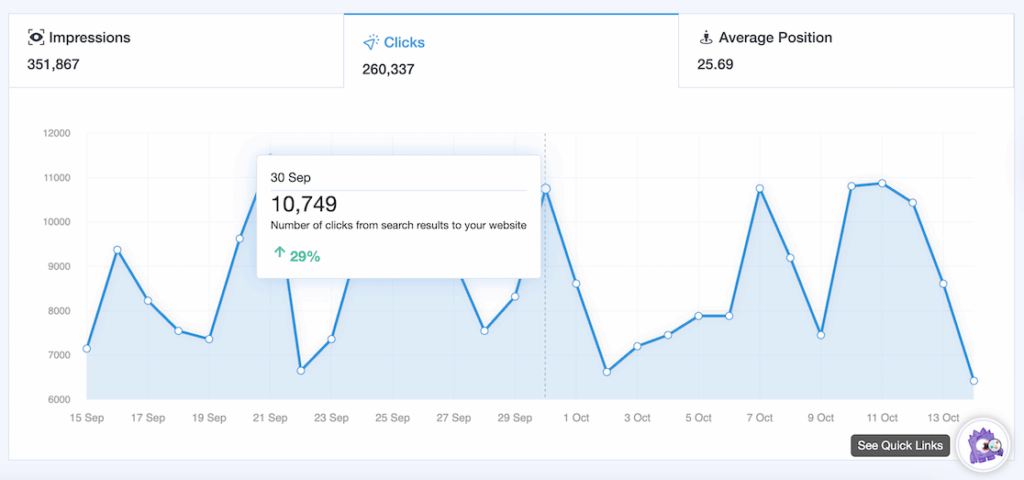Click the last data point on chart

[973, 381]
